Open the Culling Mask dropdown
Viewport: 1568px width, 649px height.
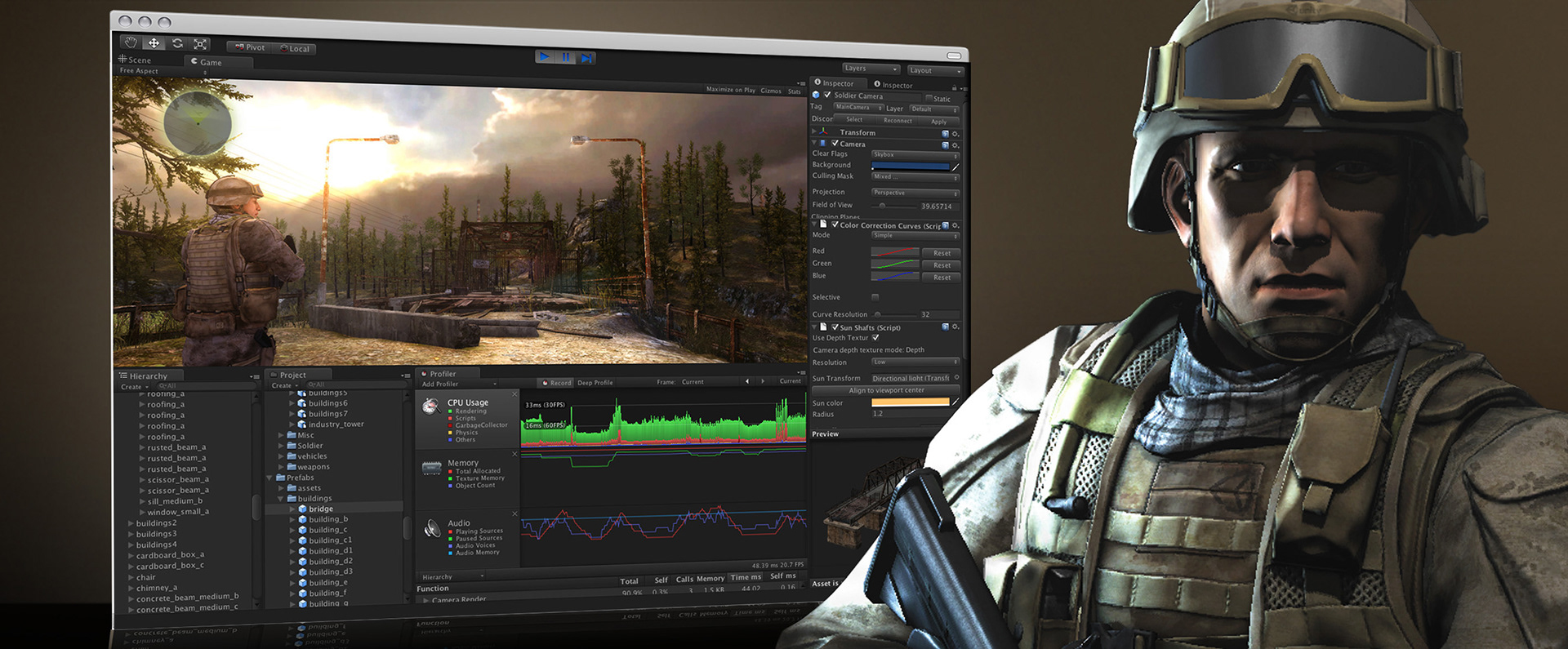coord(915,176)
